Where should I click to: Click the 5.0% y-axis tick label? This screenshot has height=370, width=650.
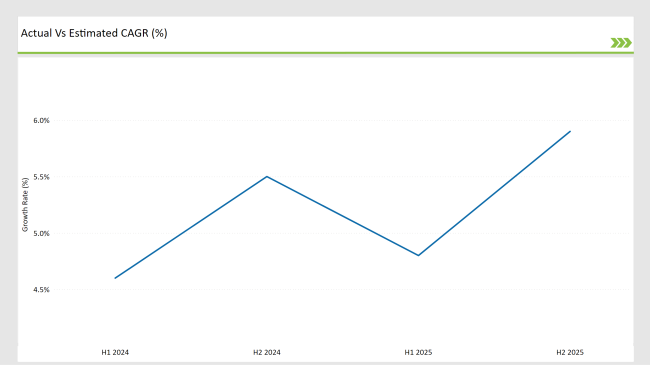tap(41, 233)
